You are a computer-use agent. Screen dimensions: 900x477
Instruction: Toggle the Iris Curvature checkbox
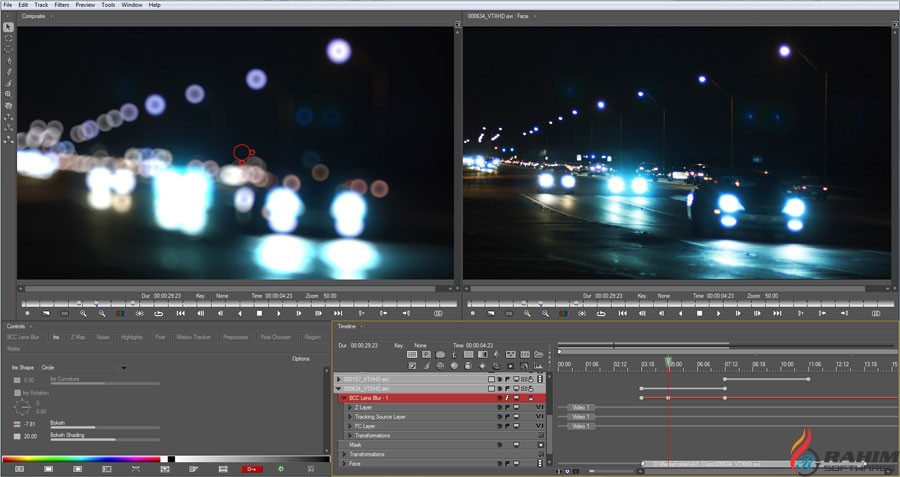[x=16, y=380]
